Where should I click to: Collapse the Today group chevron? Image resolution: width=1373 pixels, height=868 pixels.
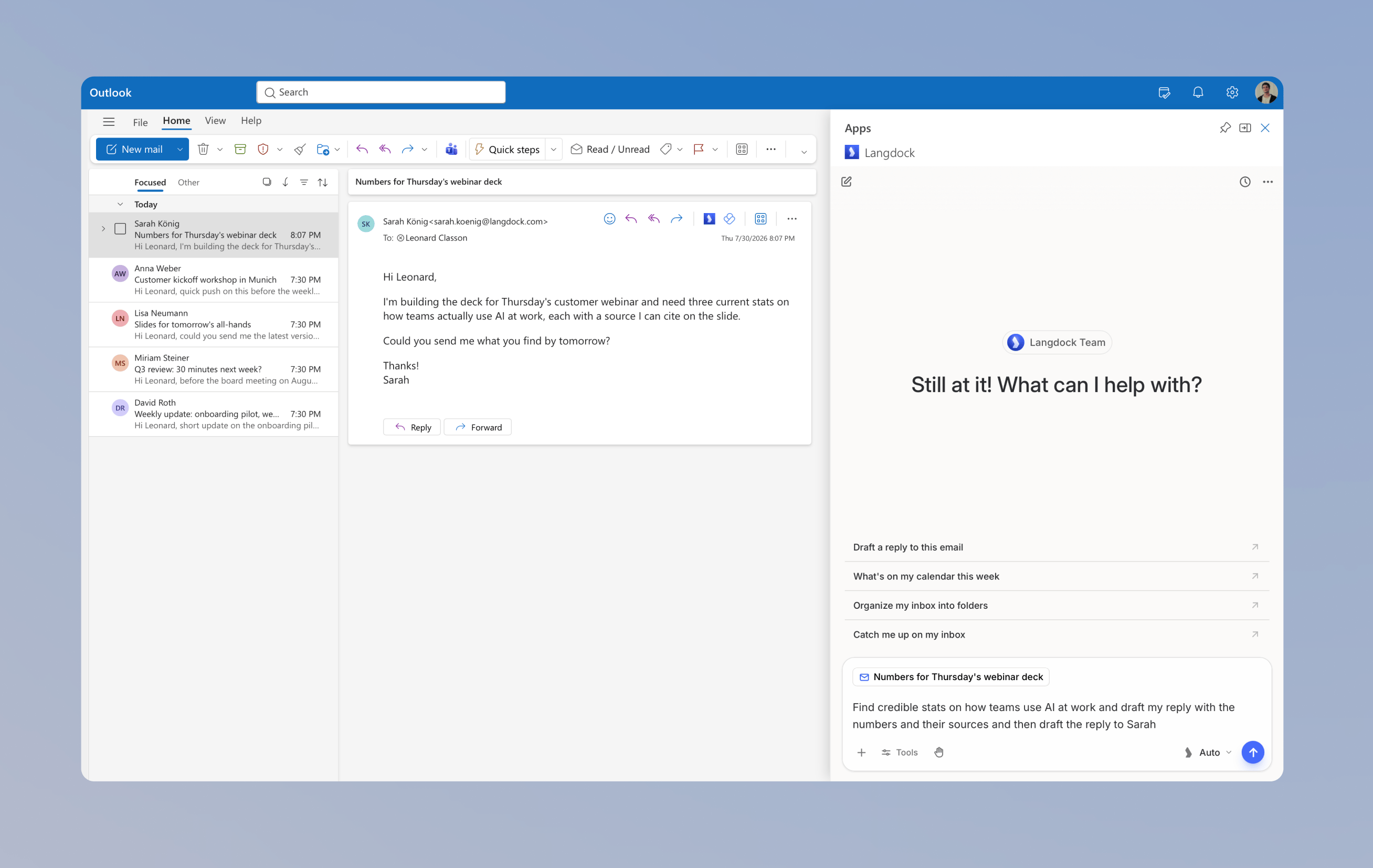coord(120,204)
